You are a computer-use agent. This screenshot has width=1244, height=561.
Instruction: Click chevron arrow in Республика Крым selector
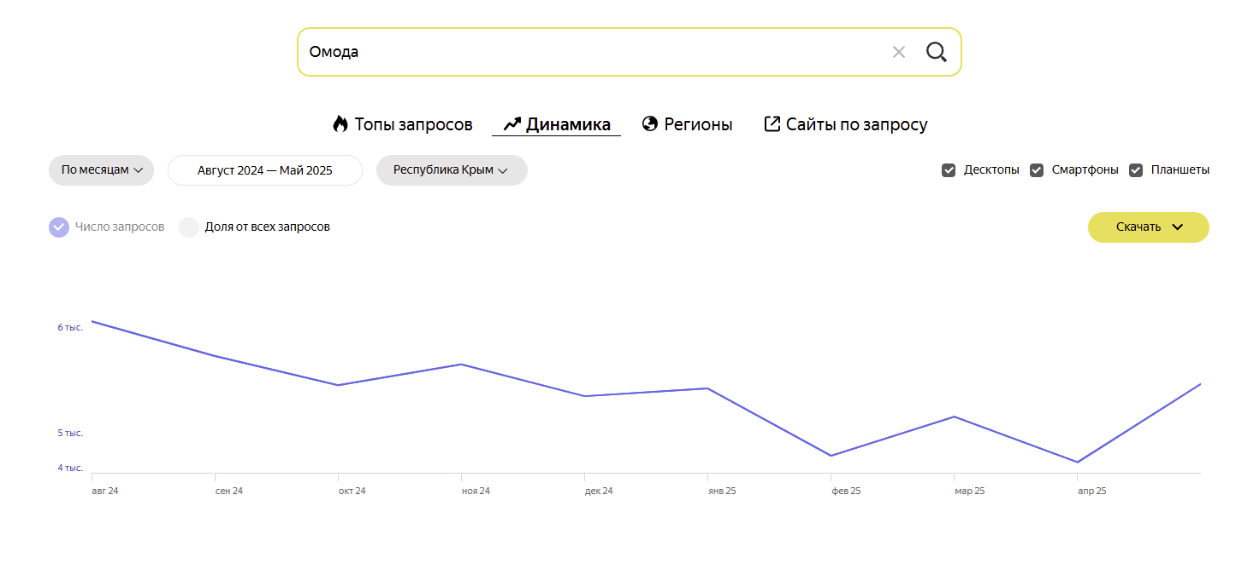coord(503,171)
